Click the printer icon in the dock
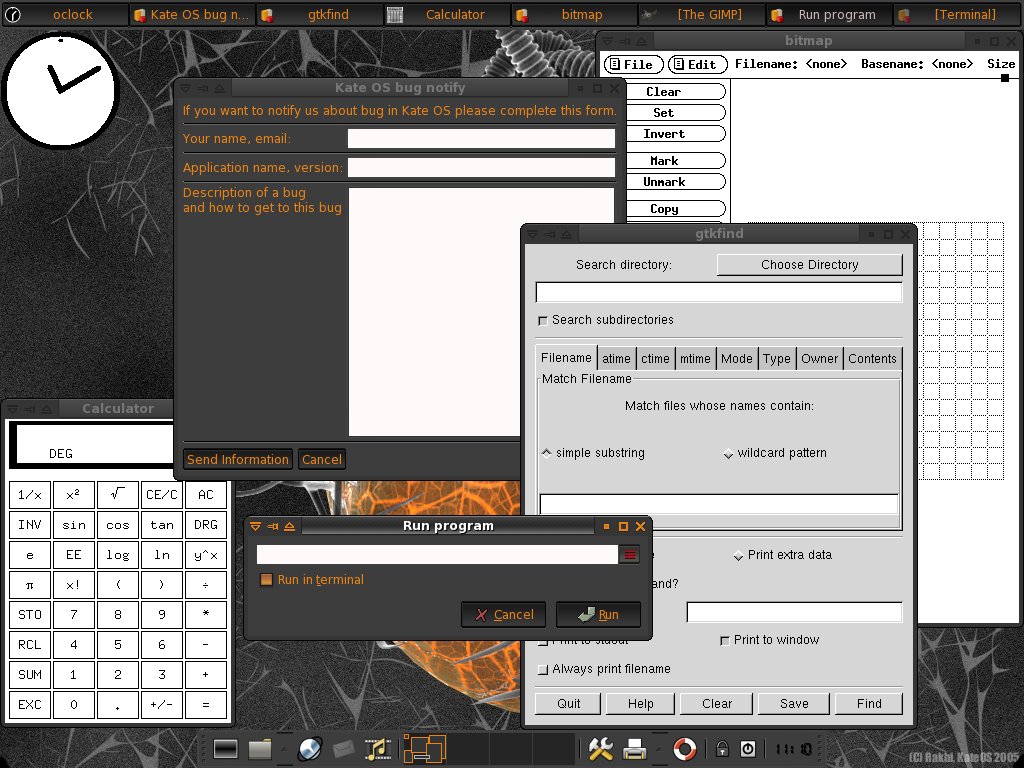 pos(634,748)
